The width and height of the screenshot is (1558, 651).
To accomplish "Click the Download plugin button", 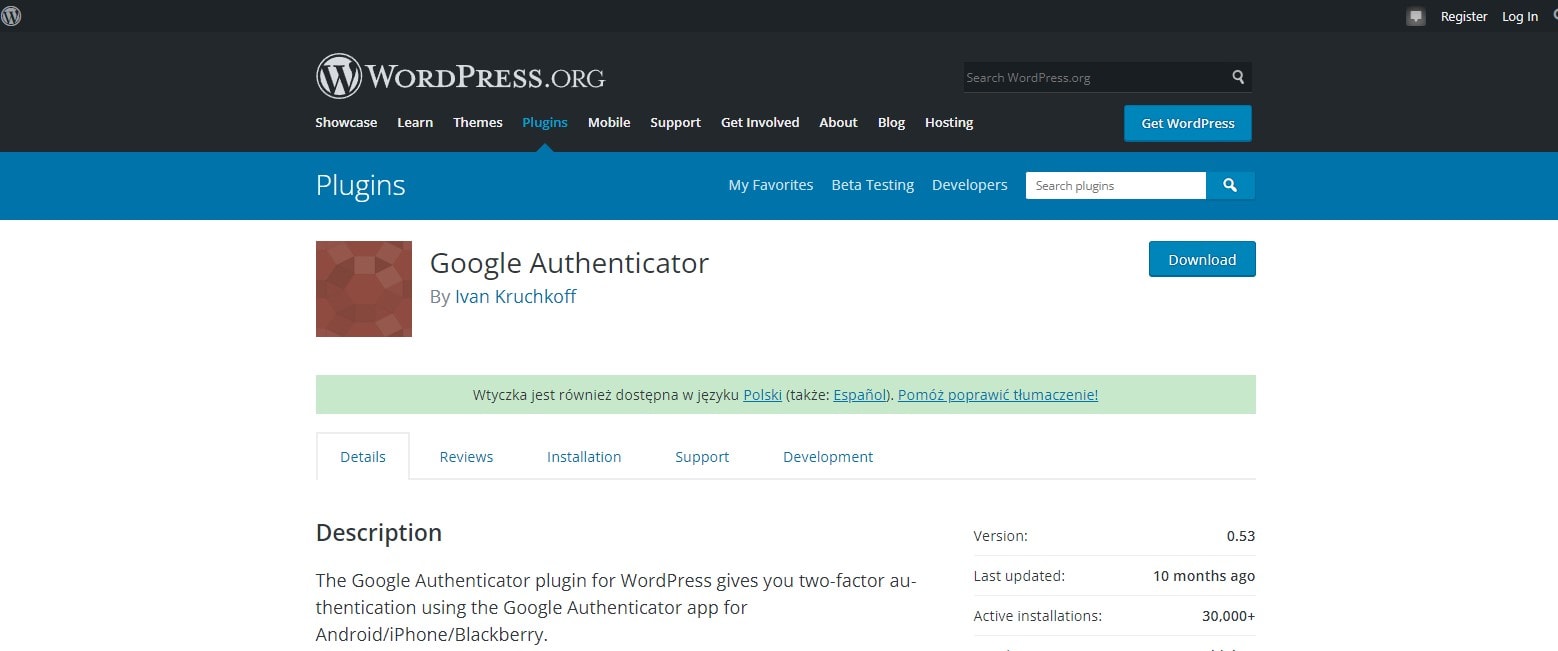I will (x=1202, y=259).
